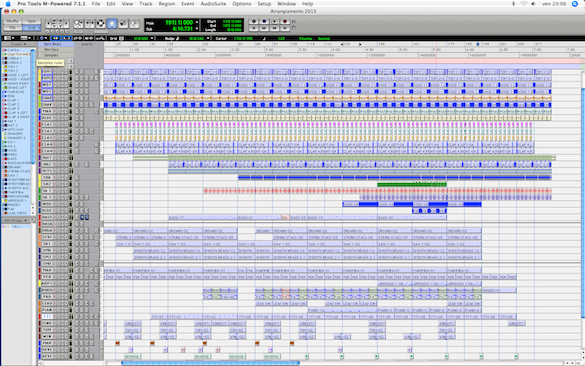Viewport: 585px width, 366px height.
Task: Open the Region menu
Action: (x=166, y=4)
